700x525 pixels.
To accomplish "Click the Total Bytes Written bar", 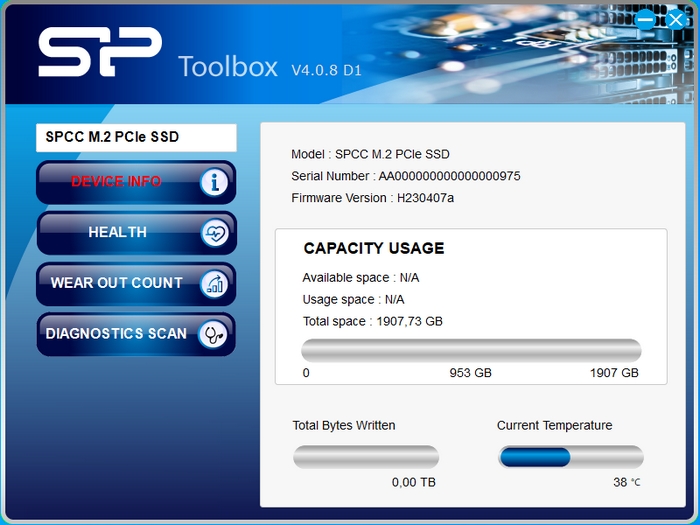I will click(x=366, y=457).
